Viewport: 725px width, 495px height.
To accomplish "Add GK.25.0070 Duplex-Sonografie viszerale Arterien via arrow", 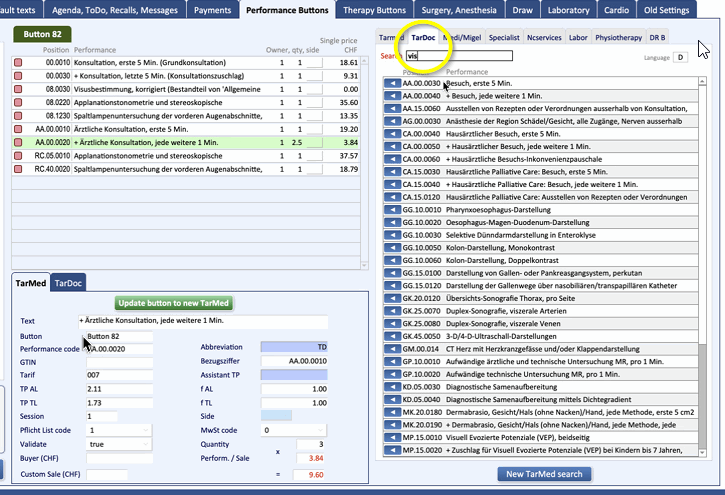I will (392, 311).
